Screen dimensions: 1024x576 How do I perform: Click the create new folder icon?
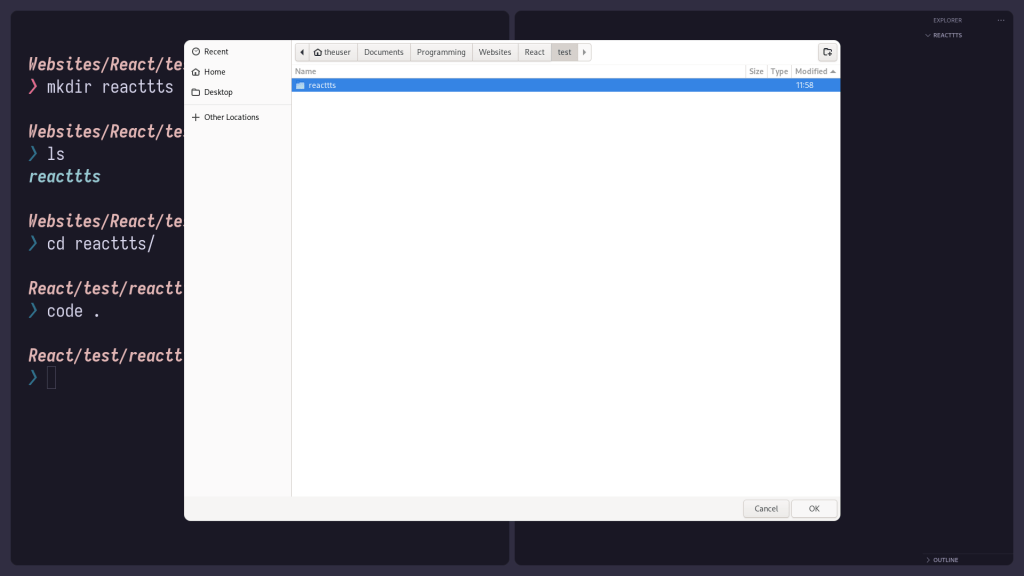pyautogui.click(x=827, y=52)
